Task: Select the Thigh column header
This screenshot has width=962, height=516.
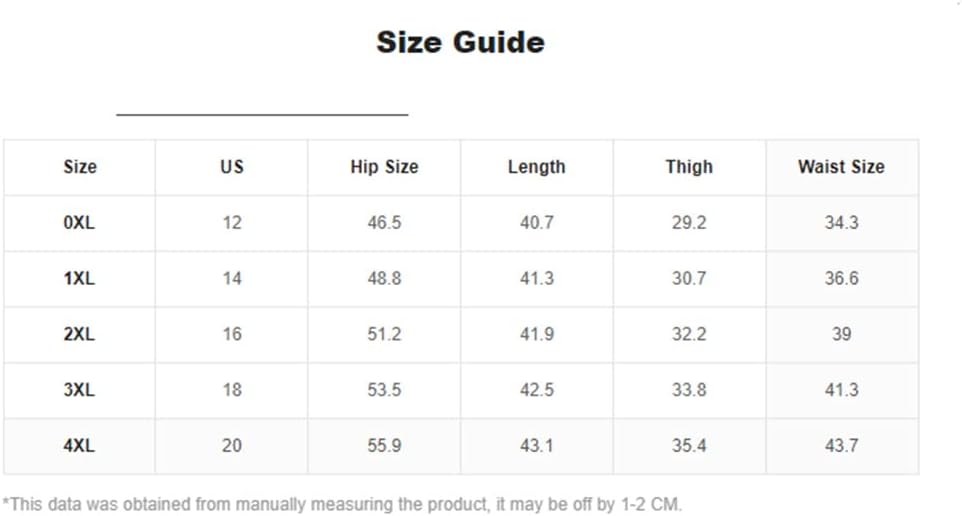Action: click(689, 167)
